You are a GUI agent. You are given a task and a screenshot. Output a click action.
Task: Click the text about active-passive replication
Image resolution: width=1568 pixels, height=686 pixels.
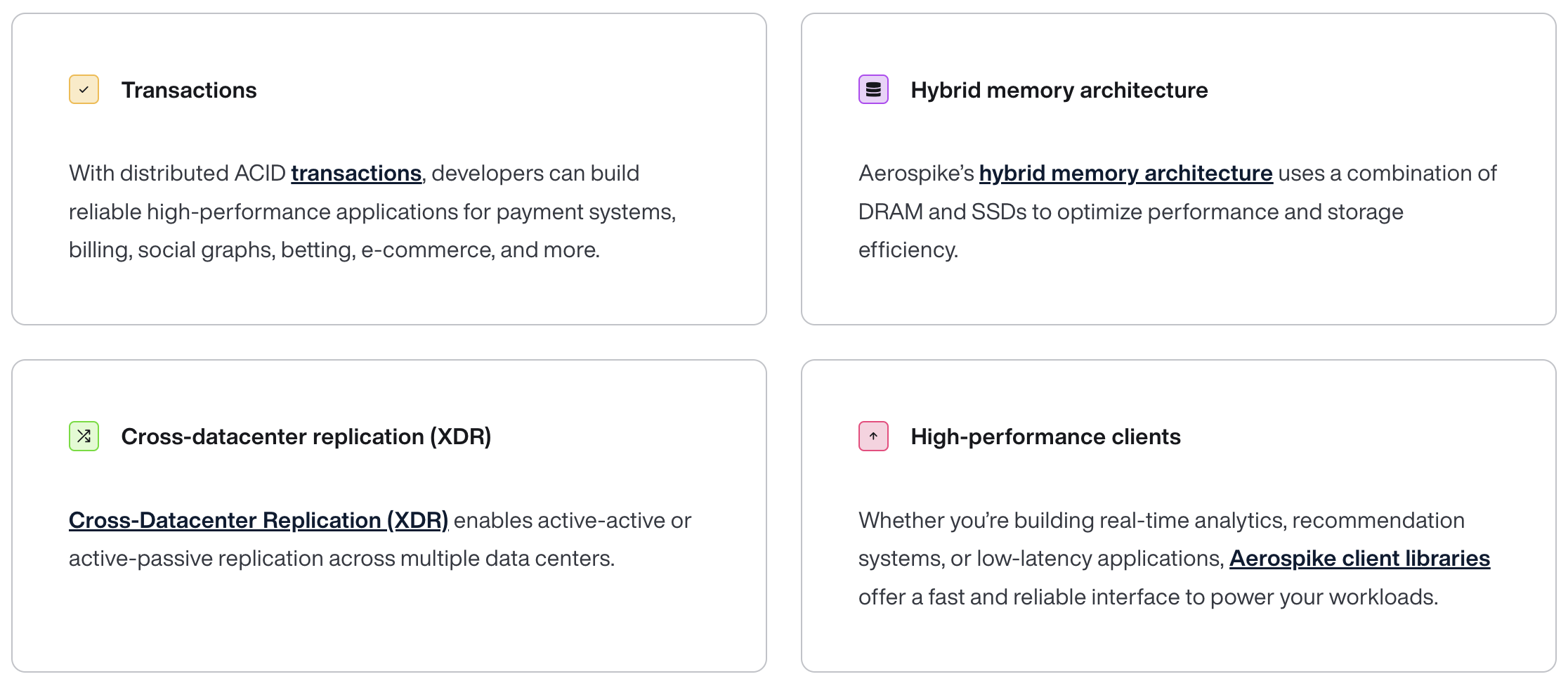click(x=341, y=559)
